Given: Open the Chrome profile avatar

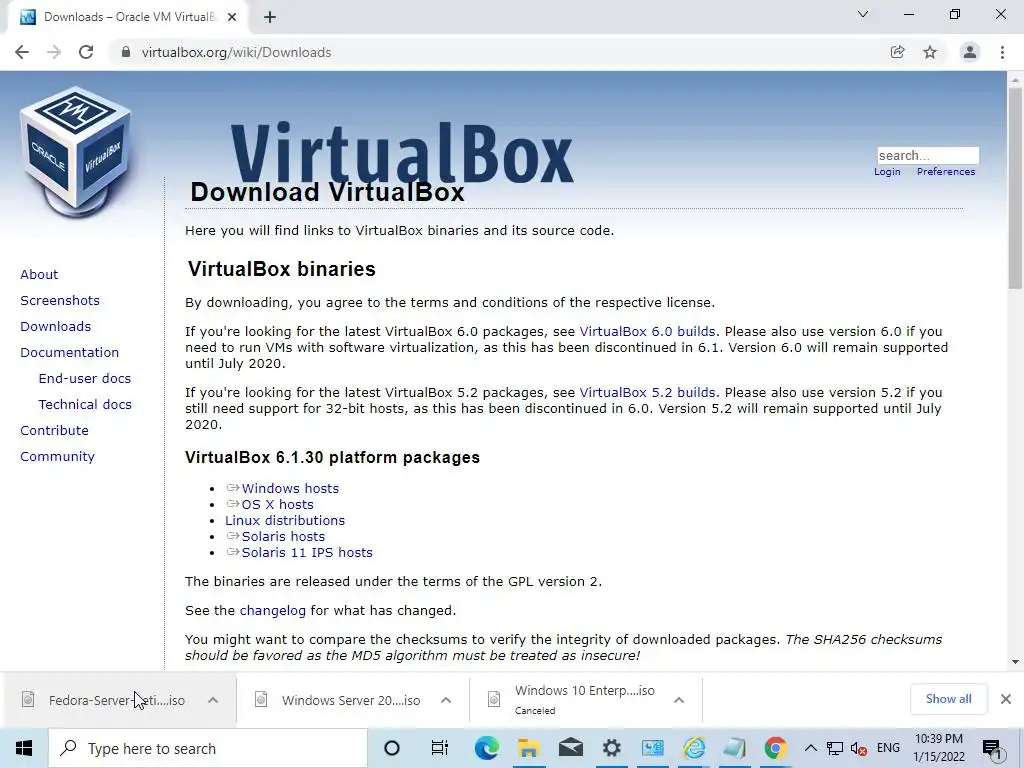Looking at the screenshot, I should coord(970,52).
